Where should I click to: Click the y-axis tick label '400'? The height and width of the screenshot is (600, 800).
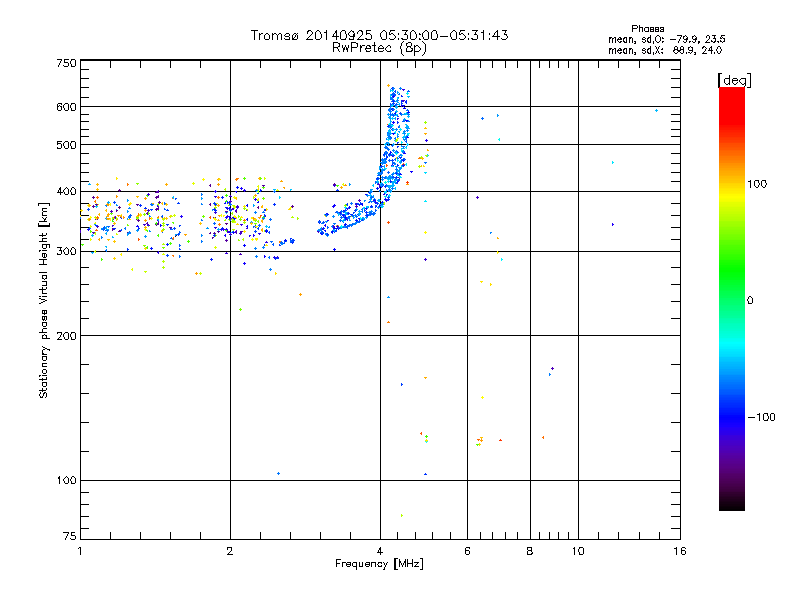click(66, 192)
